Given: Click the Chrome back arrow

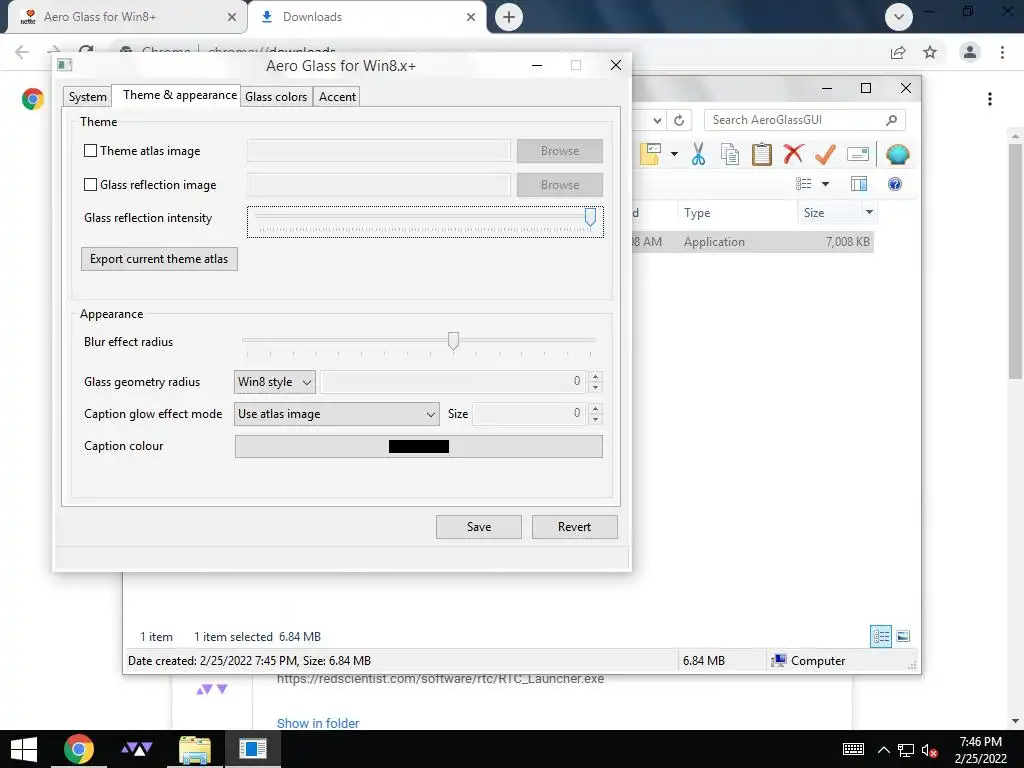Looking at the screenshot, I should tap(22, 52).
